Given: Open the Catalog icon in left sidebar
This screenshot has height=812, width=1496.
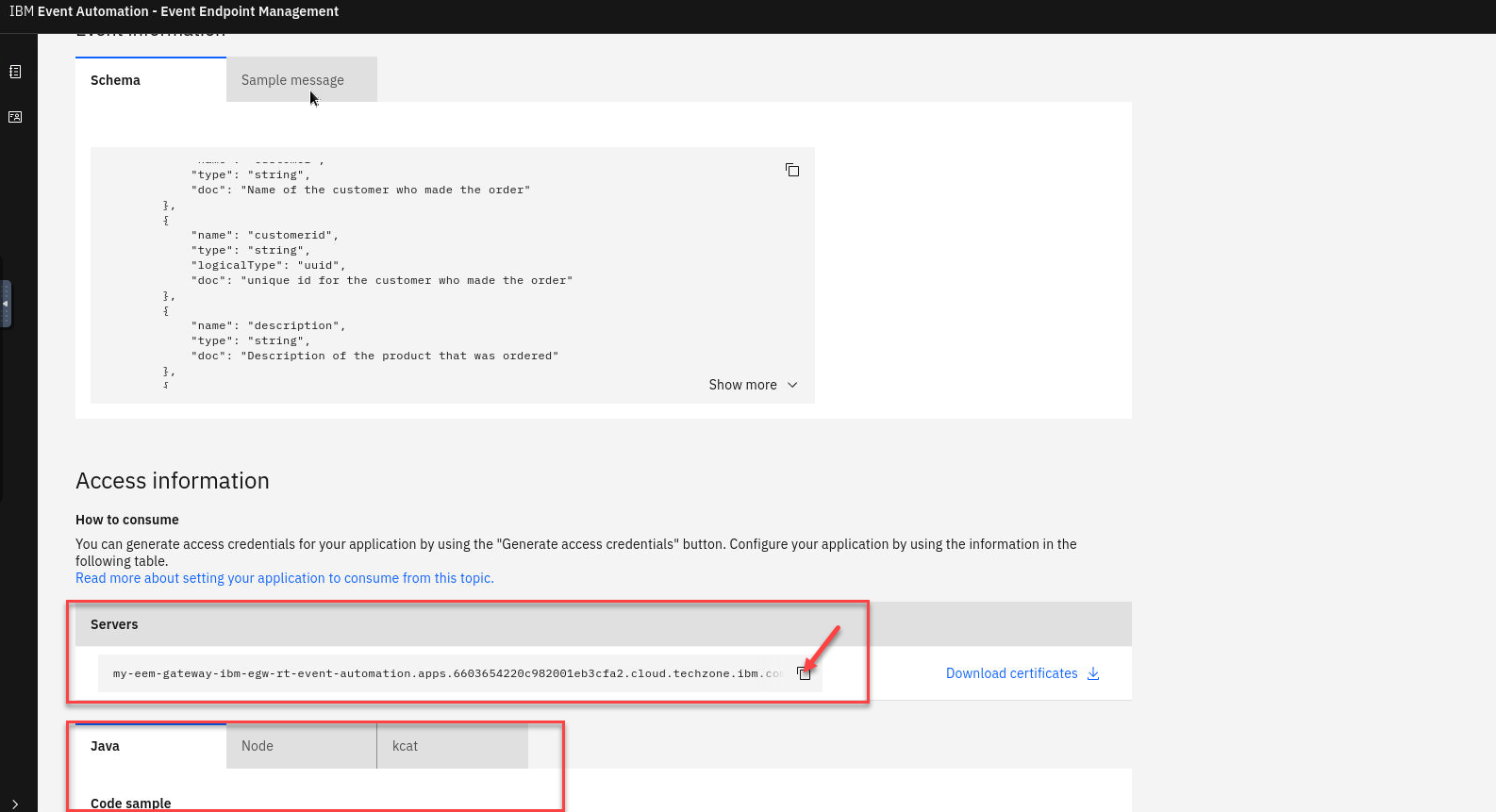Looking at the screenshot, I should (x=15, y=72).
